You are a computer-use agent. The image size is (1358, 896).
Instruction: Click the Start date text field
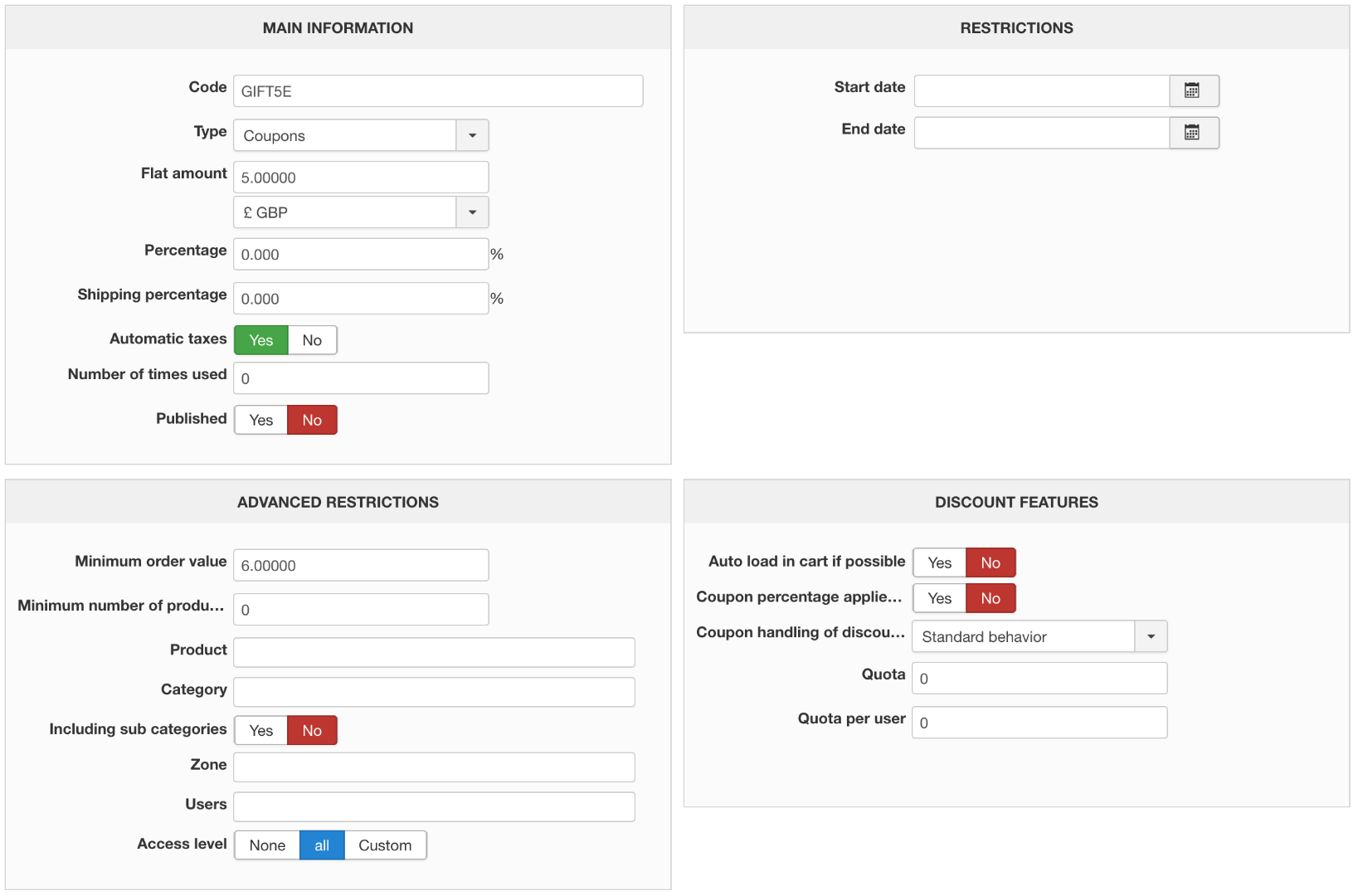coord(1042,91)
